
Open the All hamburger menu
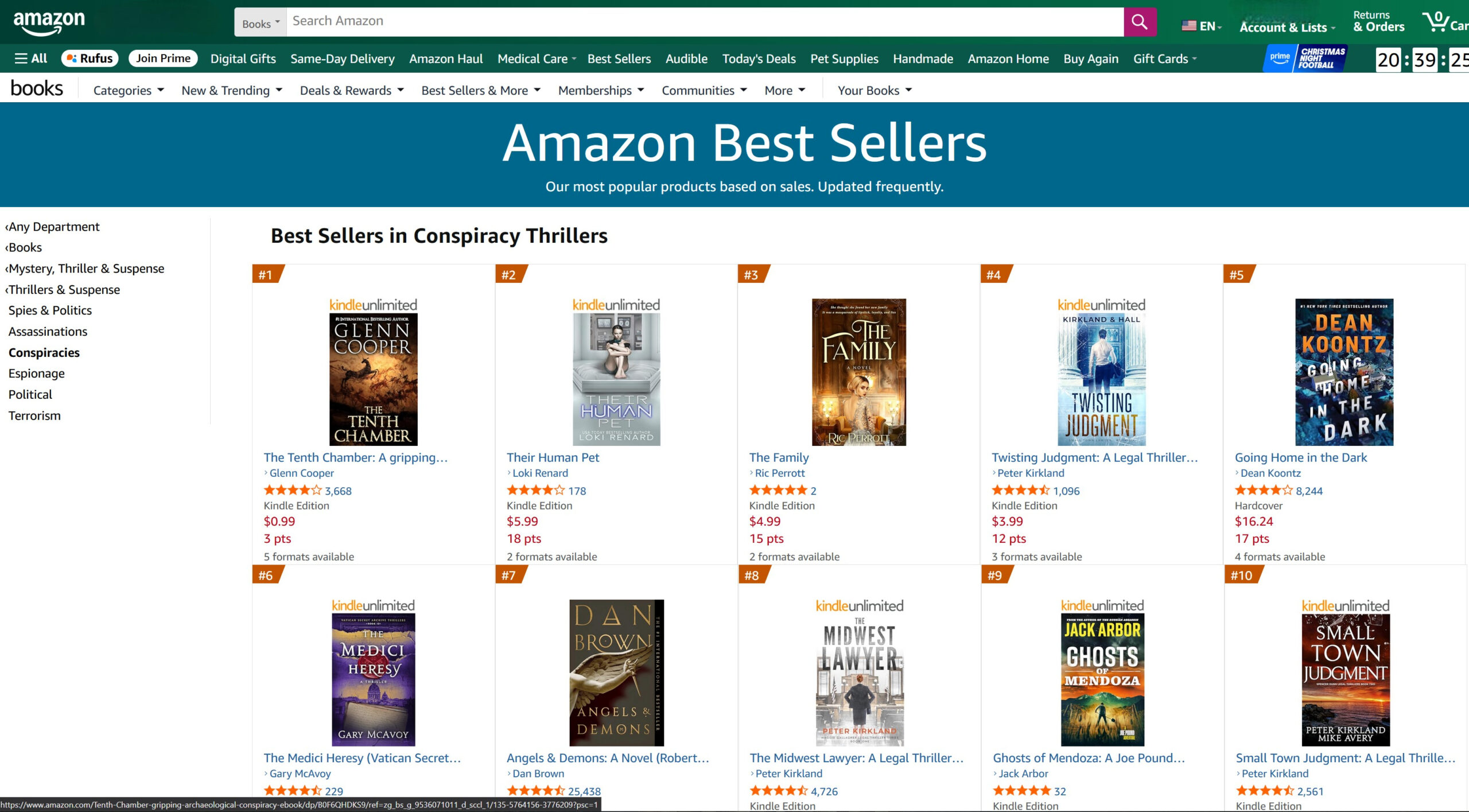30,58
